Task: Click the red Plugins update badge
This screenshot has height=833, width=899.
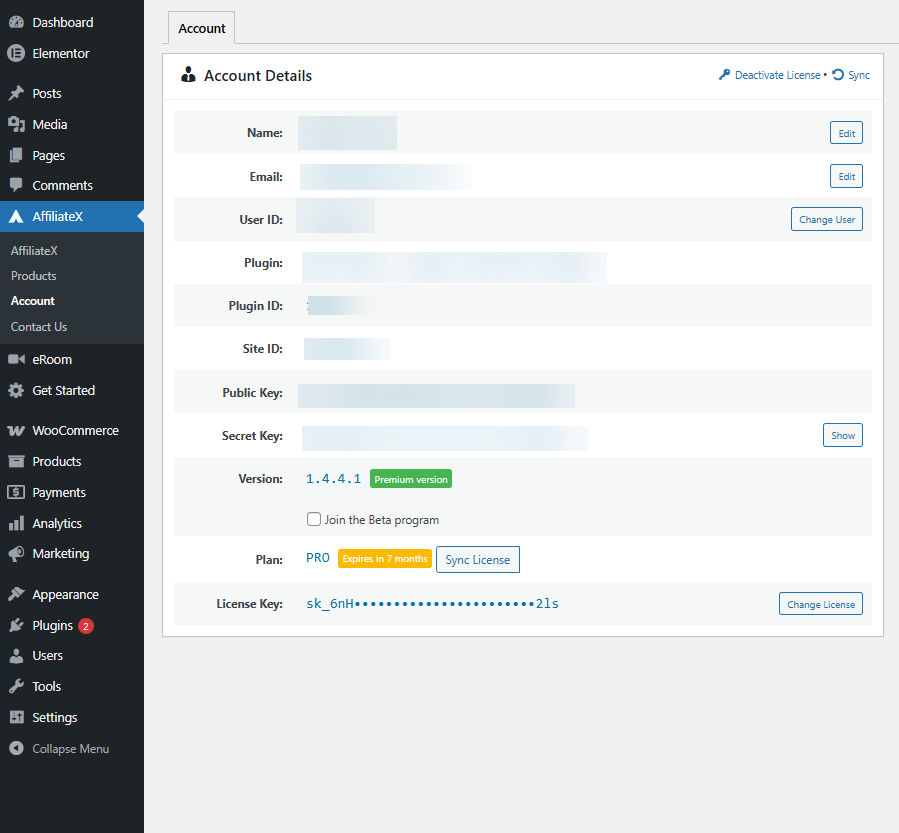Action: coord(86,626)
